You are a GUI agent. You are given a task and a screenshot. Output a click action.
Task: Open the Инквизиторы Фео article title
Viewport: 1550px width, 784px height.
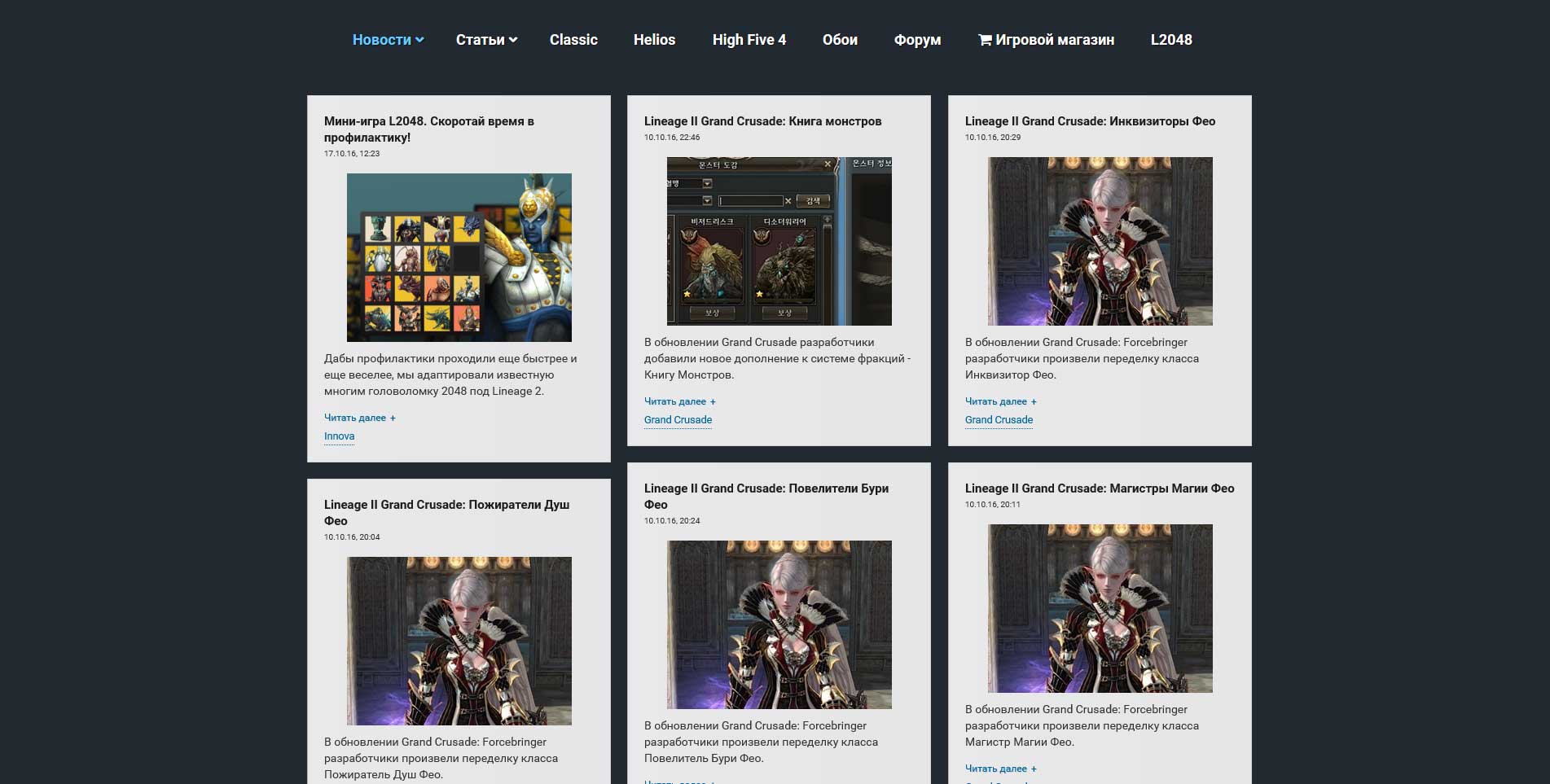point(1090,121)
